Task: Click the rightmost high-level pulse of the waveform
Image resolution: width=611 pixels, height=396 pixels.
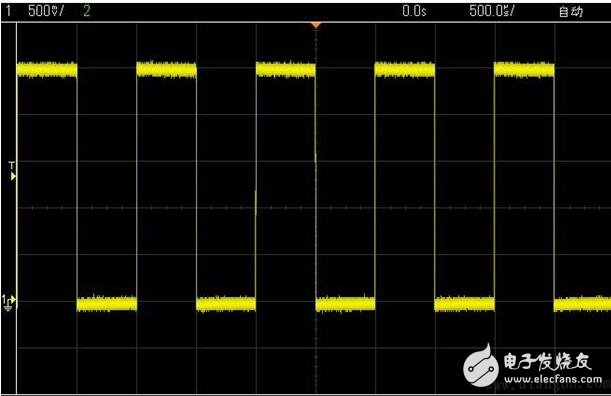Action: 524,69
